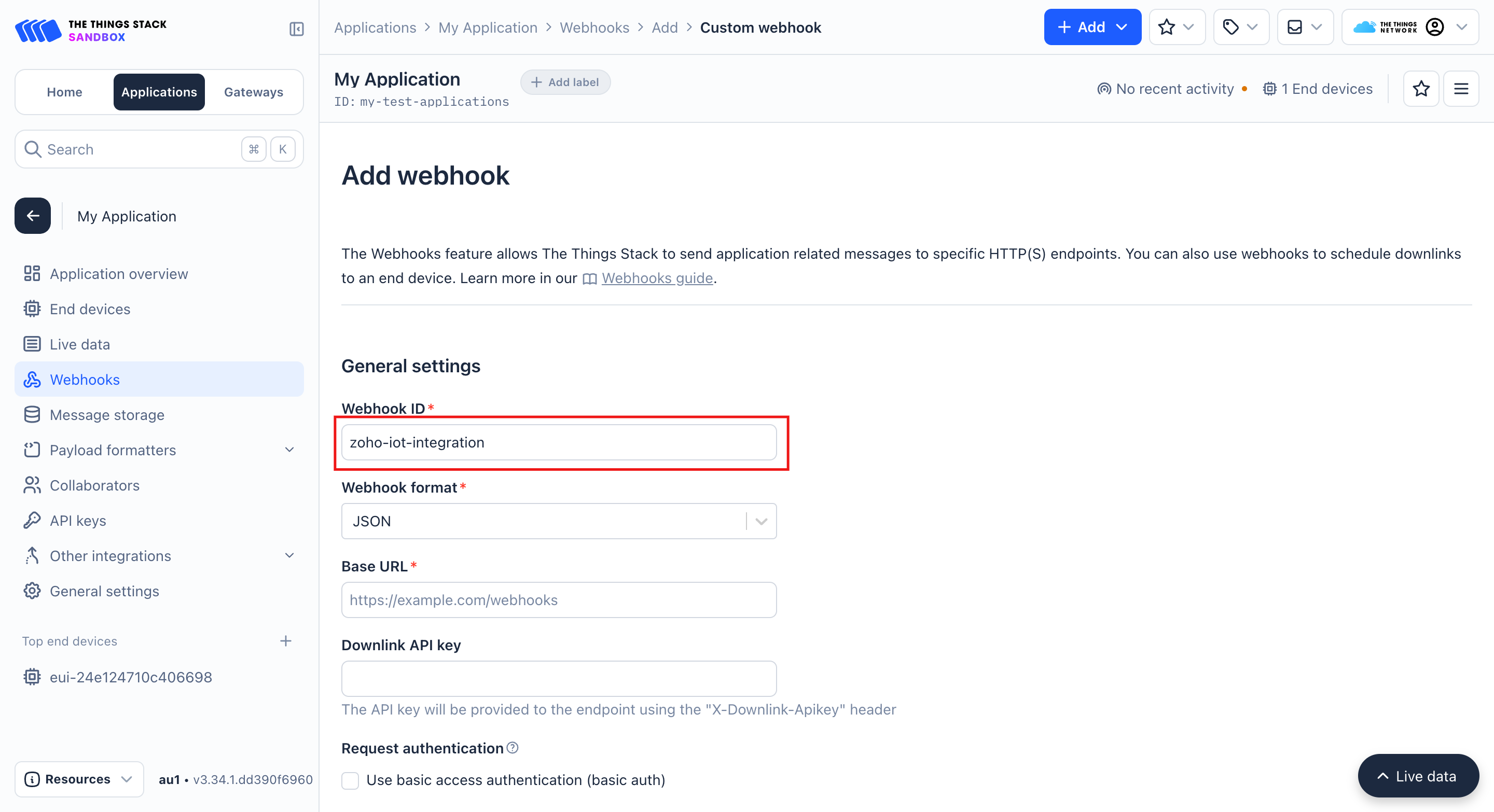The image size is (1494, 812).
Task: Open the Resources dropdown at bottom left
Action: pyautogui.click(x=79, y=779)
